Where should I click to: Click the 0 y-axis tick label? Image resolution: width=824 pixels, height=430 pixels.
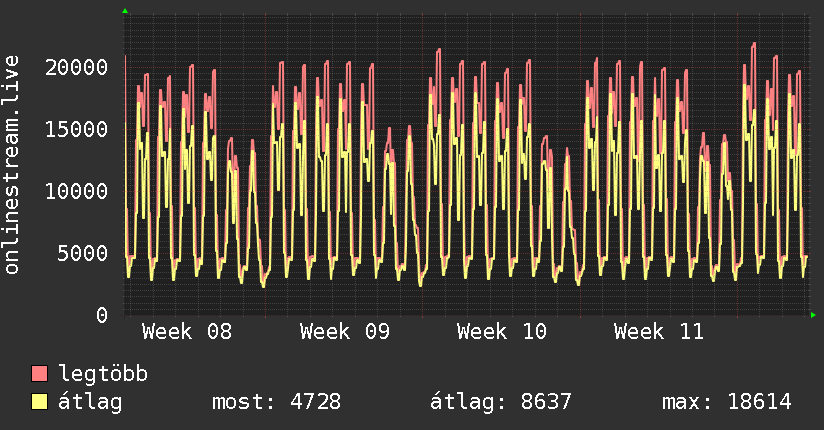pos(102,316)
